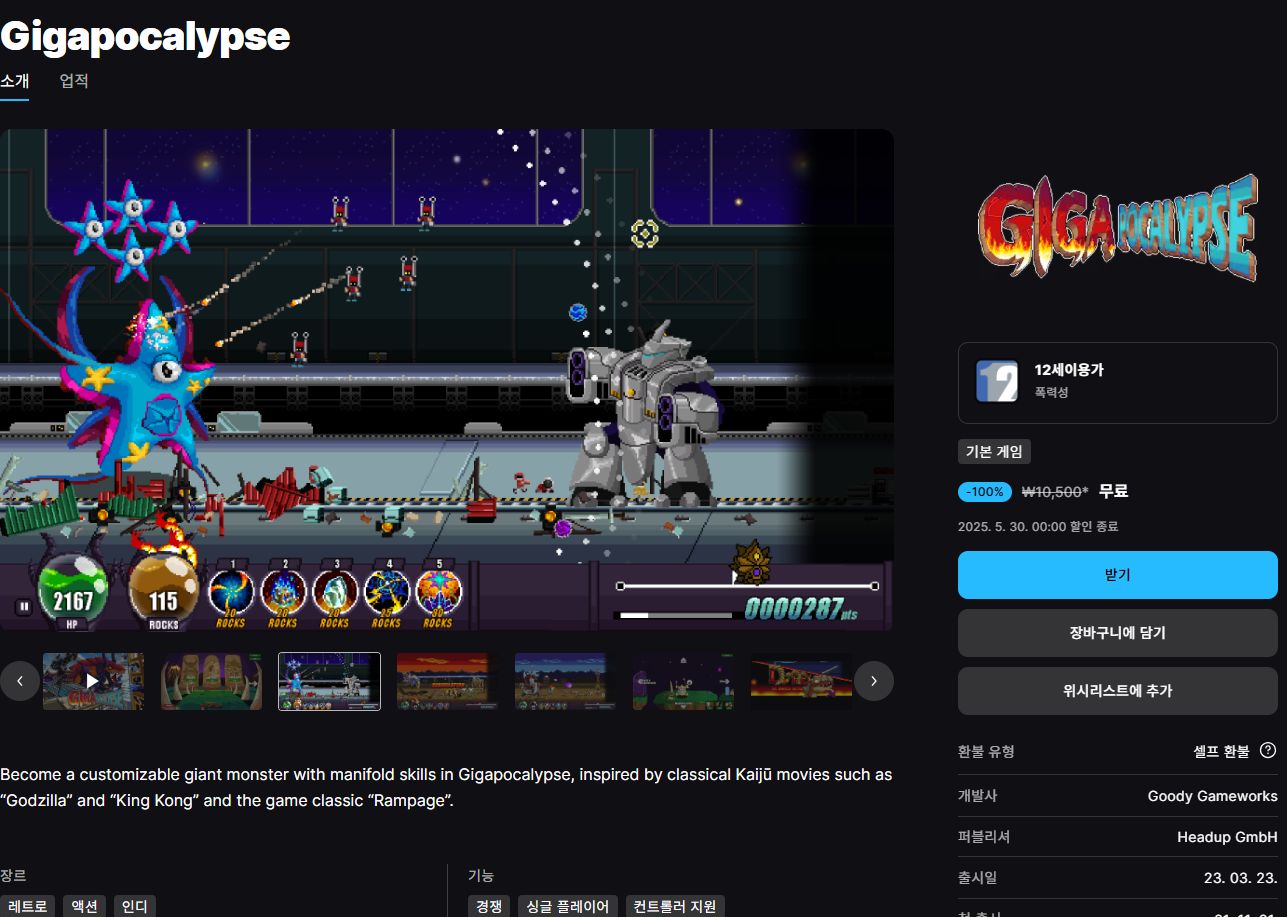Select the second screenshot thumbnail
This screenshot has height=917, width=1287.
pos(211,681)
